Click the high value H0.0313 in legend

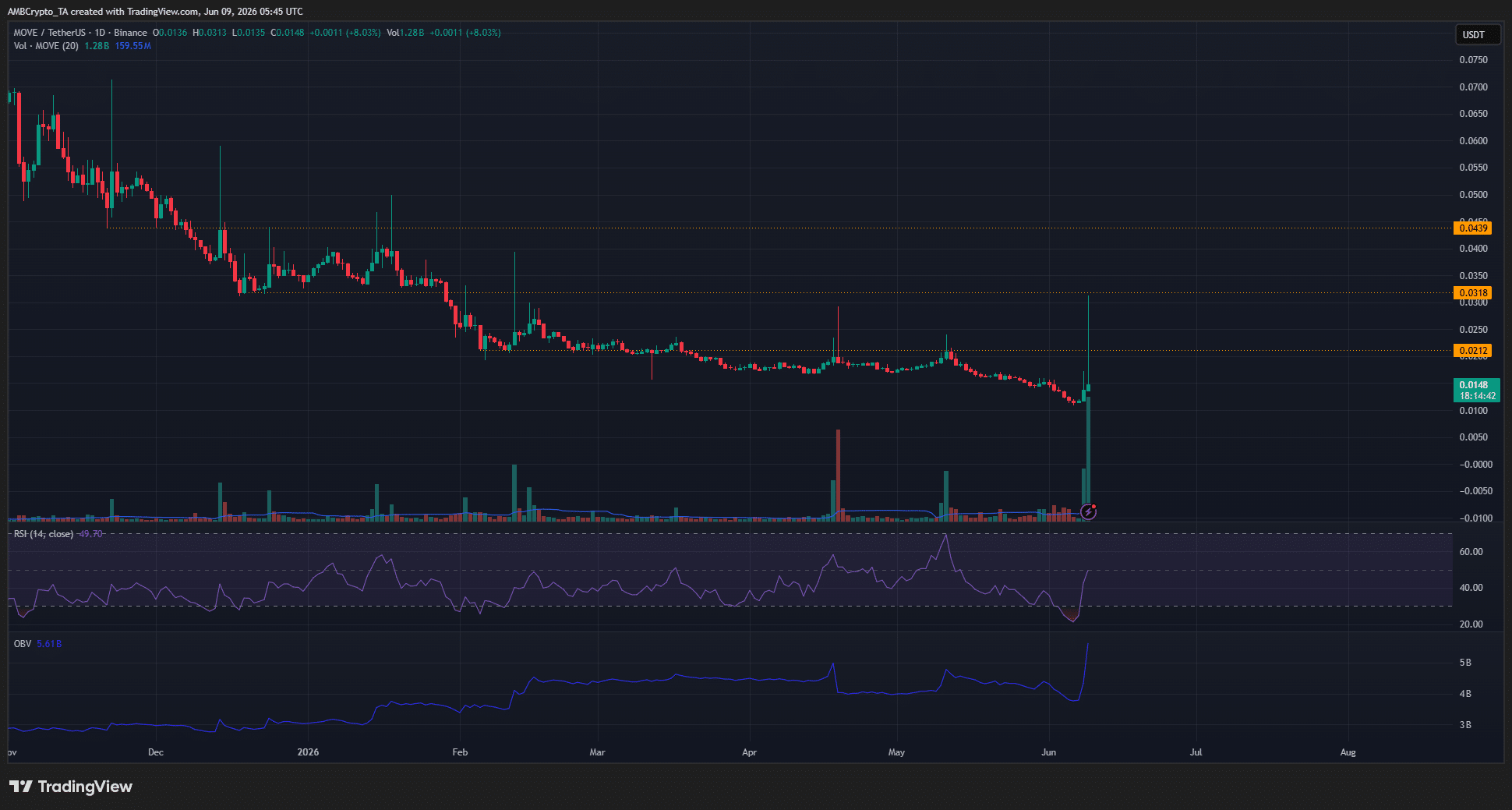(x=210, y=33)
